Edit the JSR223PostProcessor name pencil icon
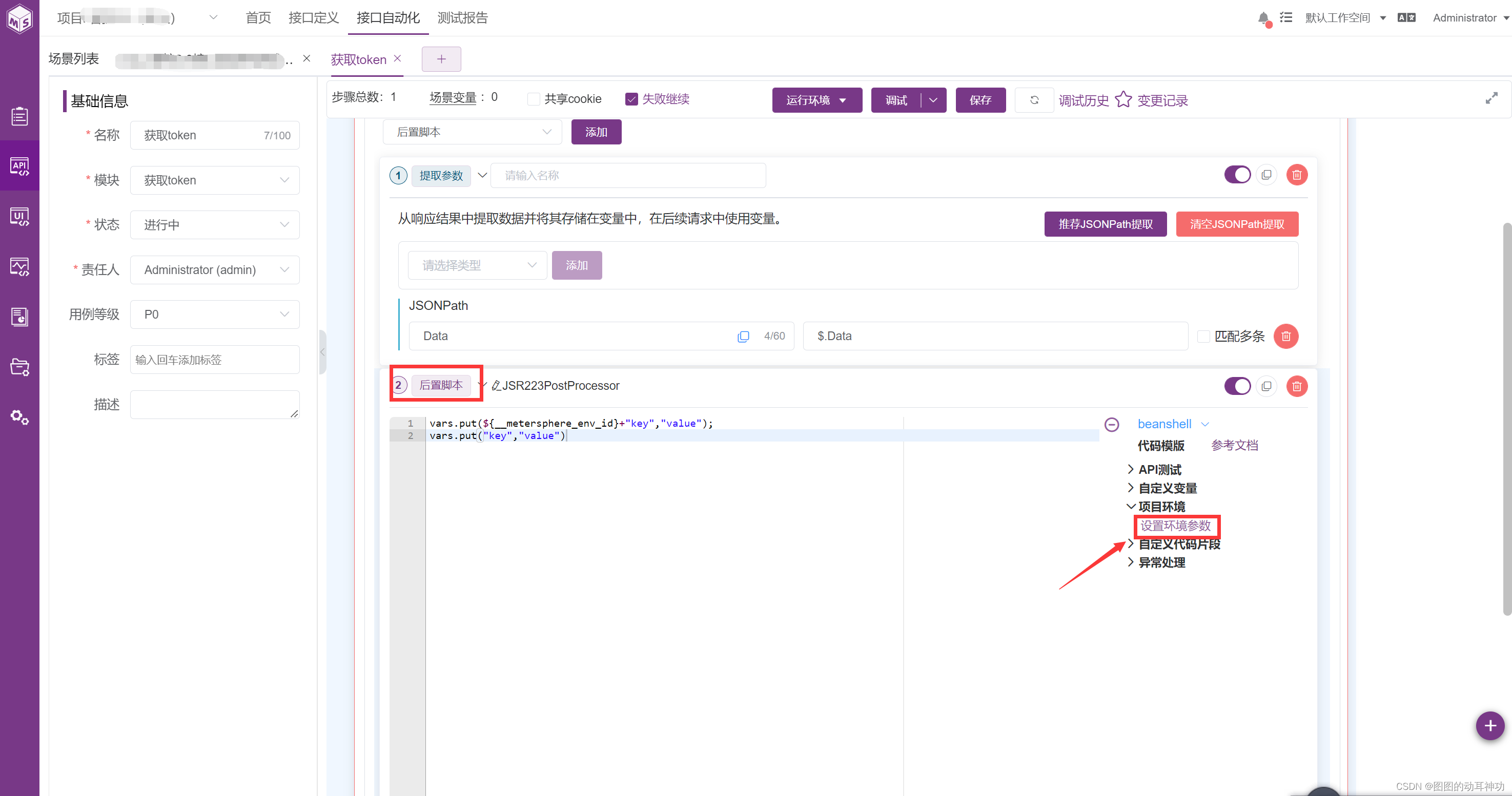Screen dimensions: 1512x796 point(496,385)
